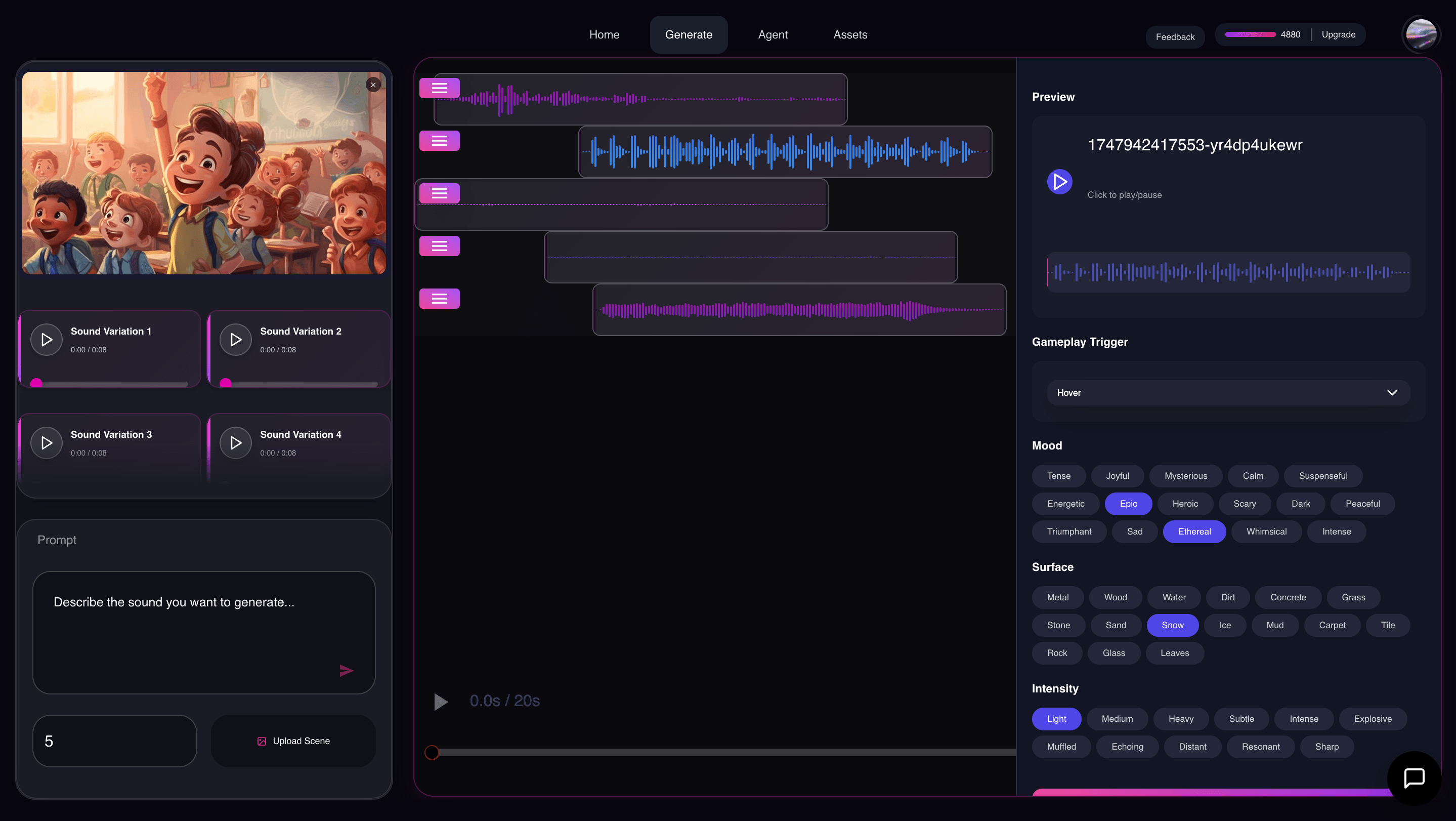Click the profile avatar
The width and height of the screenshot is (1456, 821).
(1421, 34)
